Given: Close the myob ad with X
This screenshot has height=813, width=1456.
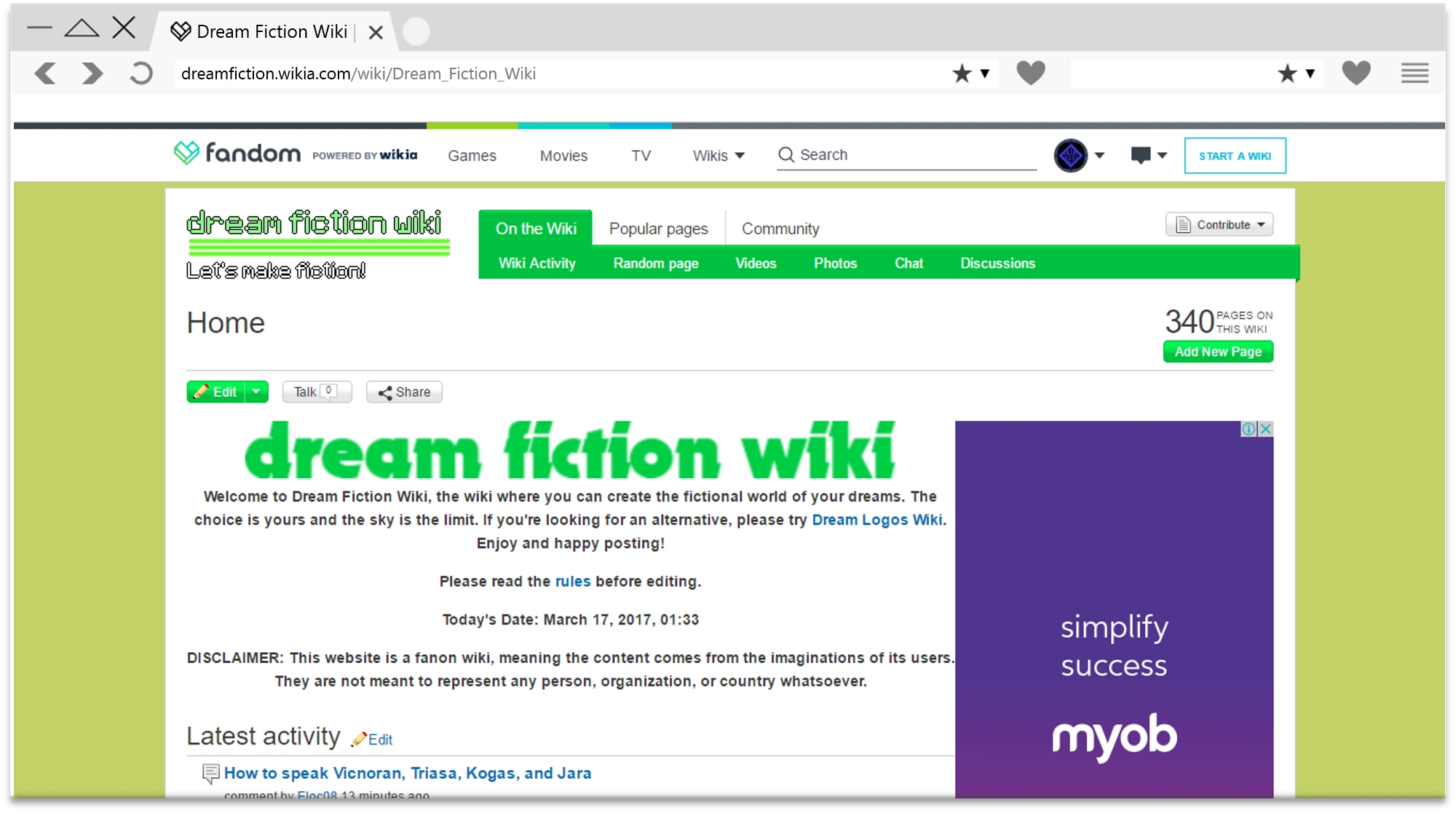Looking at the screenshot, I should [x=1266, y=429].
